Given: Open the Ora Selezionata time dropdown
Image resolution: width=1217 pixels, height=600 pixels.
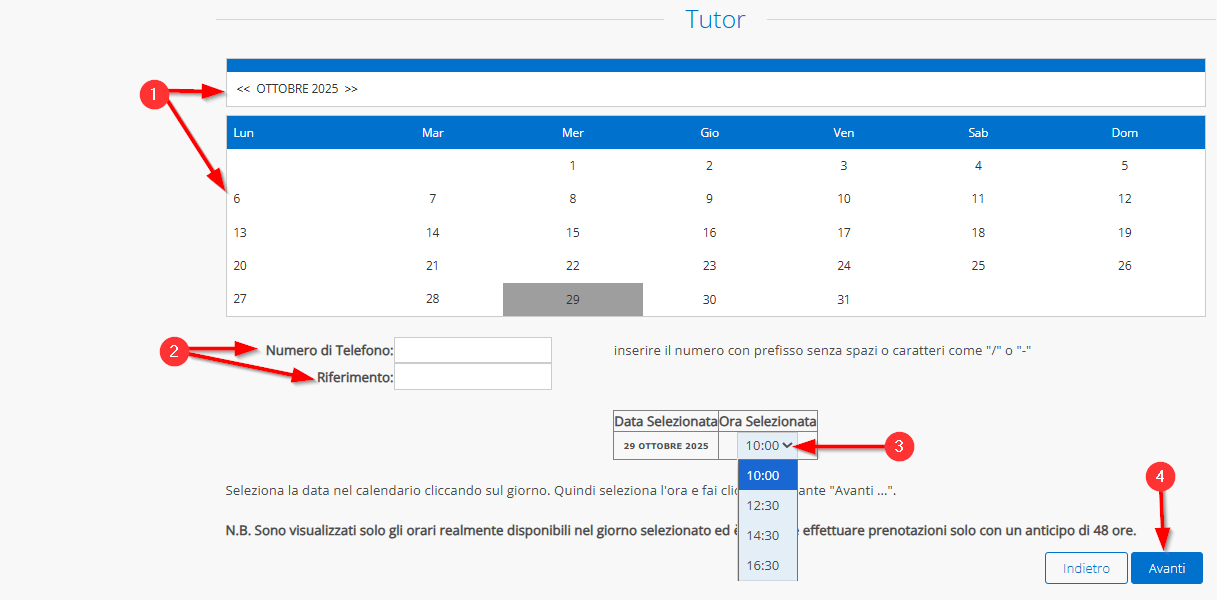Looking at the screenshot, I should 768,446.
